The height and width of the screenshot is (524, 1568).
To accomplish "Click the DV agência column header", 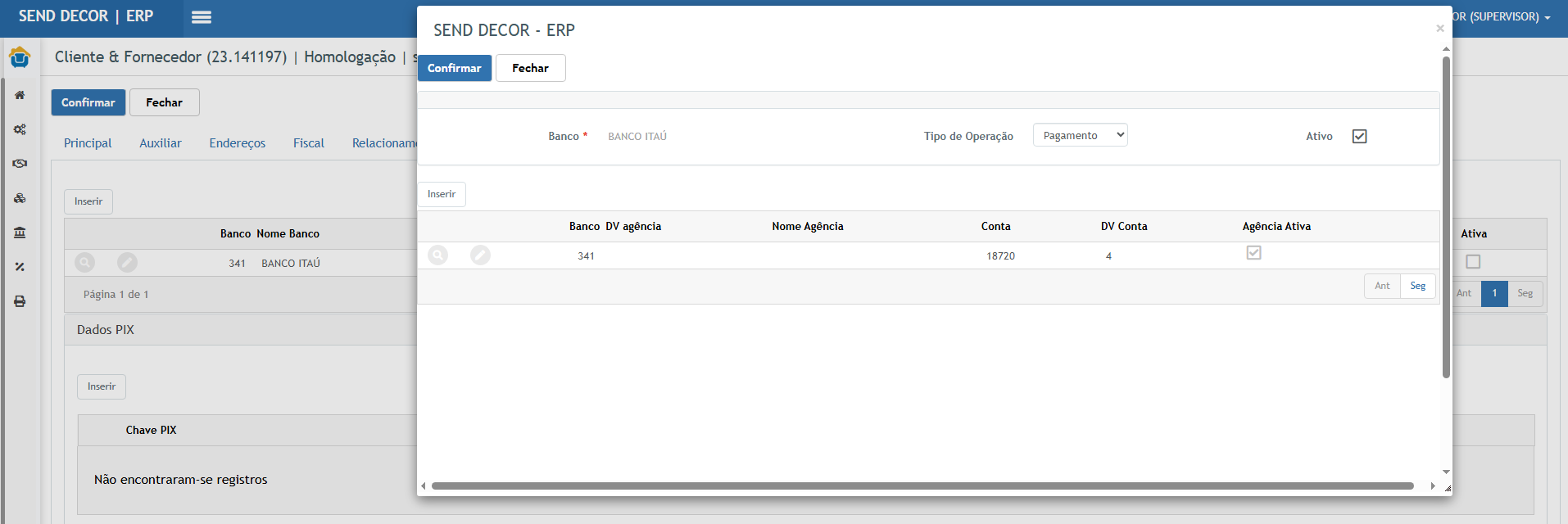I will click(633, 227).
